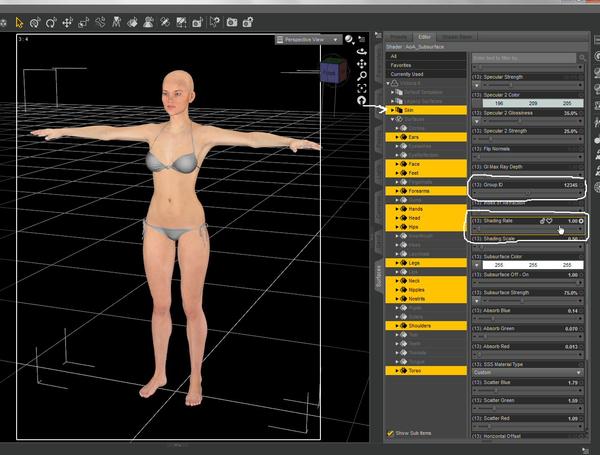Click the filter text input field
This screenshot has width=600, height=455.
523,58
